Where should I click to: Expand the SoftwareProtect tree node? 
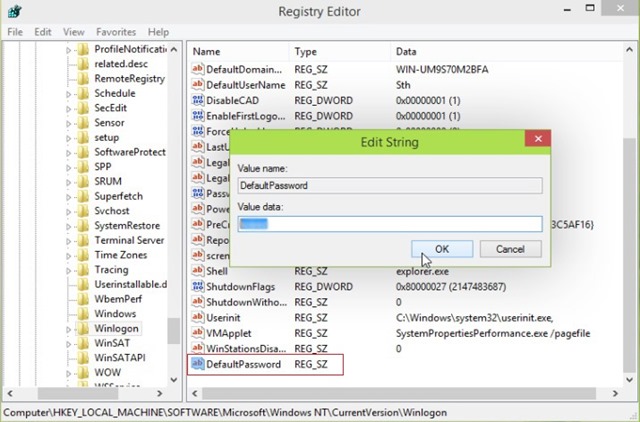point(68,153)
